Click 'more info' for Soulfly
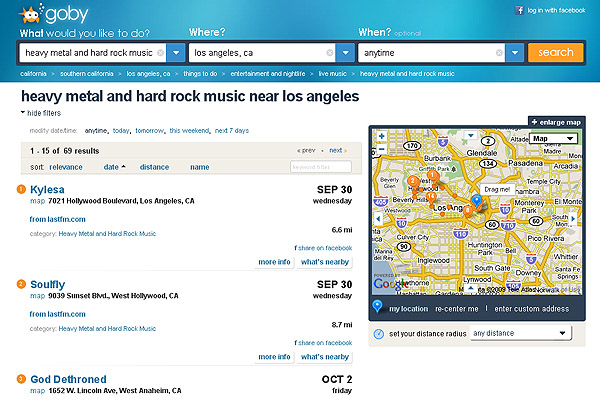600x408 pixels. [x=274, y=357]
